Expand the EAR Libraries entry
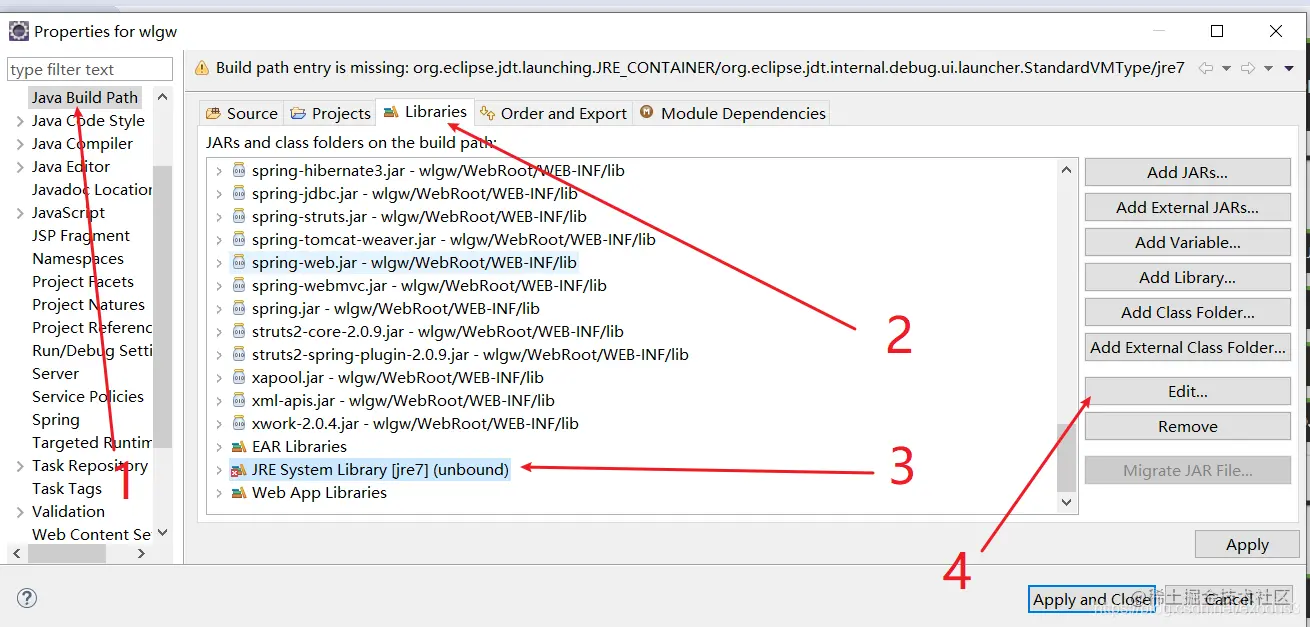 coord(219,446)
